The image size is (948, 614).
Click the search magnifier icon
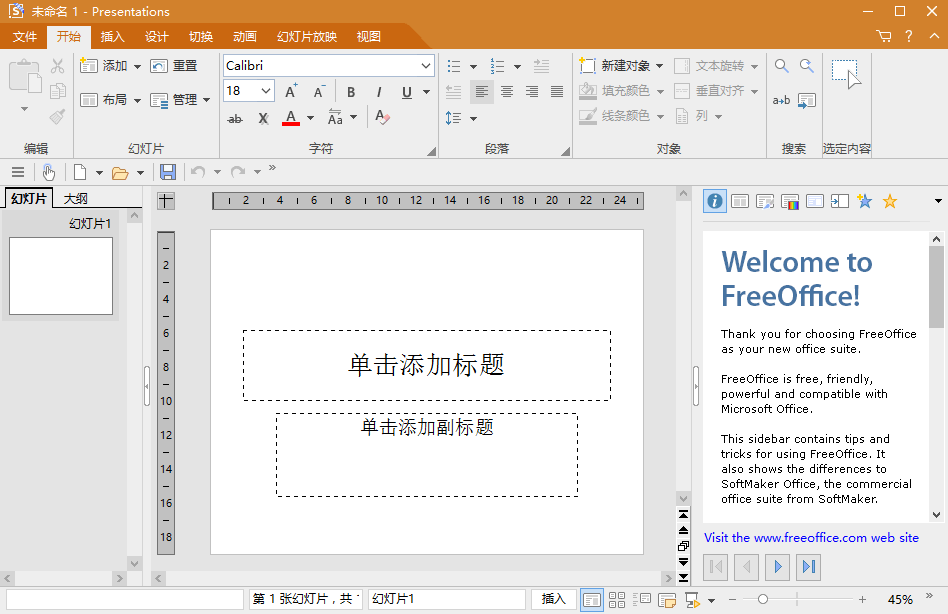click(781, 66)
